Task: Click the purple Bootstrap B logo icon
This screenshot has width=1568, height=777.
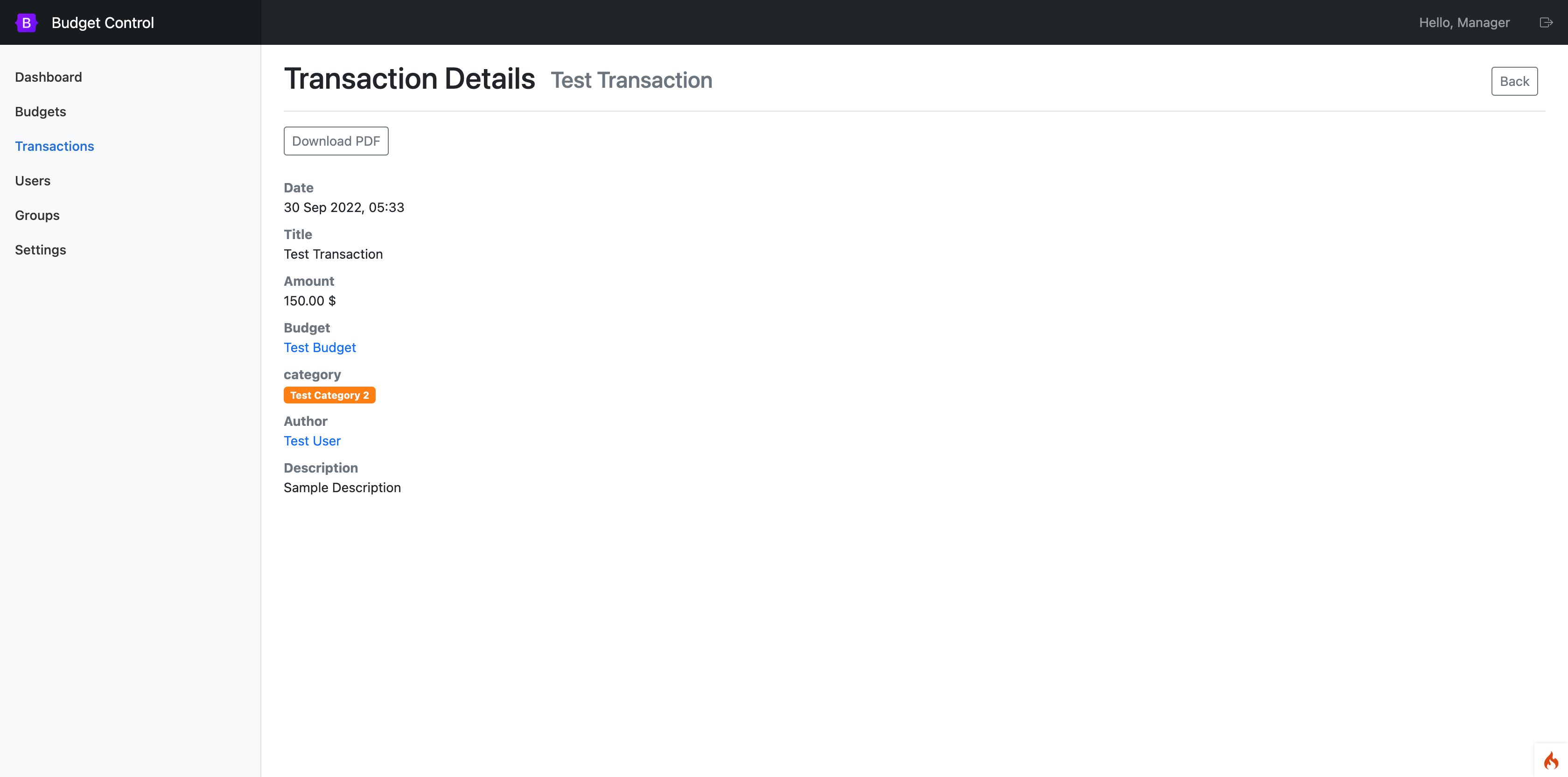Action: point(26,22)
